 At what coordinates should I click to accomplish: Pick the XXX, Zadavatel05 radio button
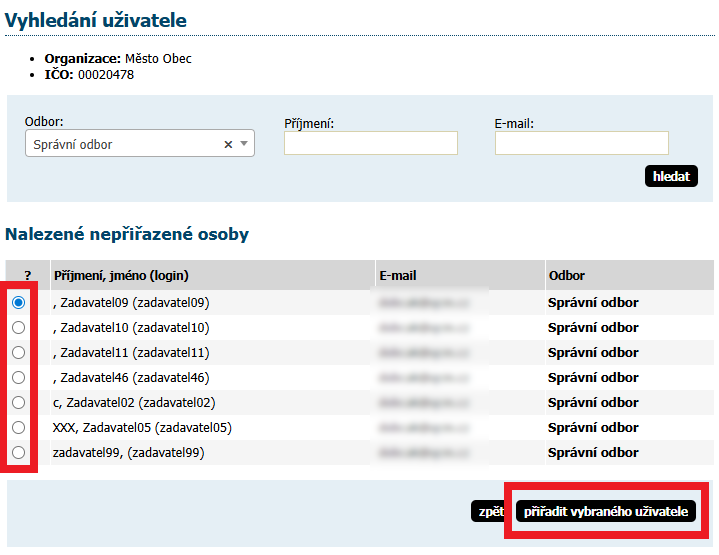(18, 428)
